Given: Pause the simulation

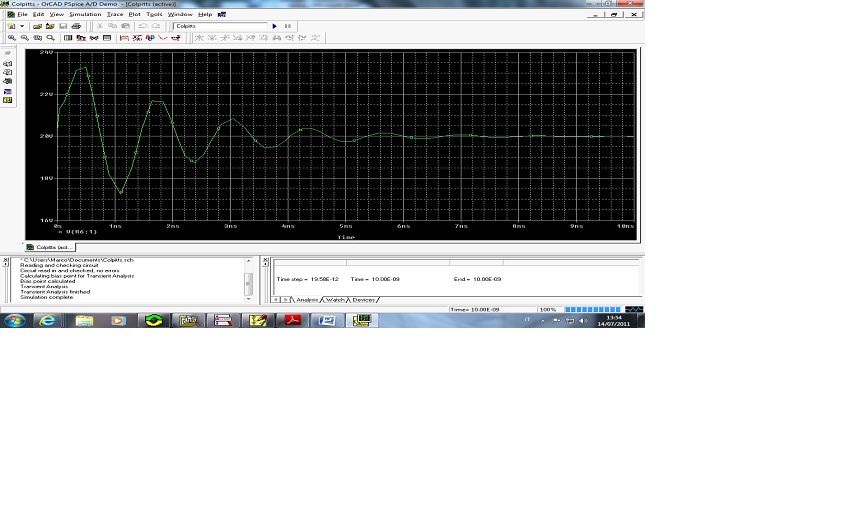Looking at the screenshot, I should point(288,26).
